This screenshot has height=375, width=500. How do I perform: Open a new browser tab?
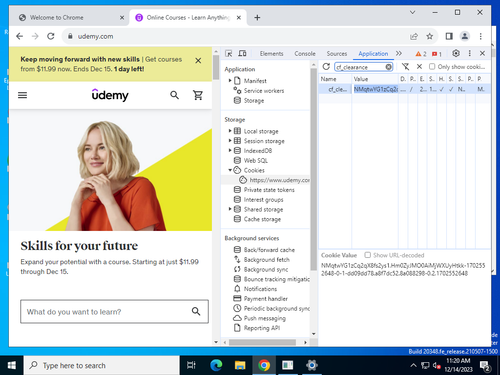[x=257, y=18]
